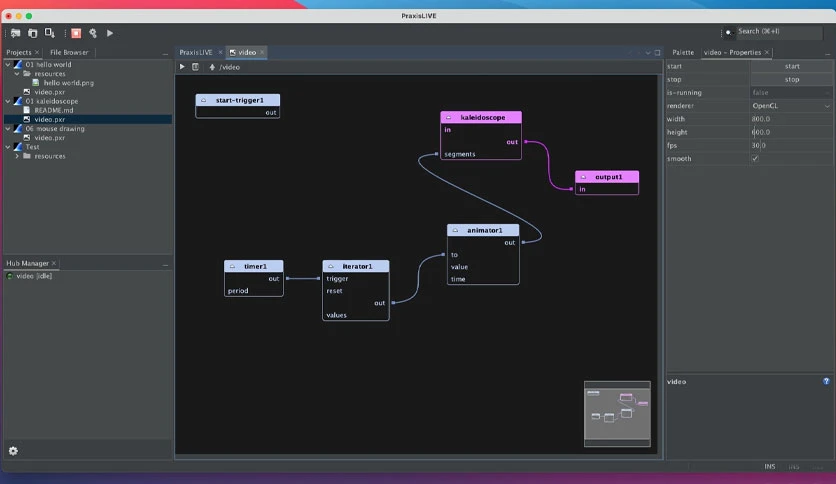Start the /video root with play icon
Screen dimensions: 836x484
[182, 67]
